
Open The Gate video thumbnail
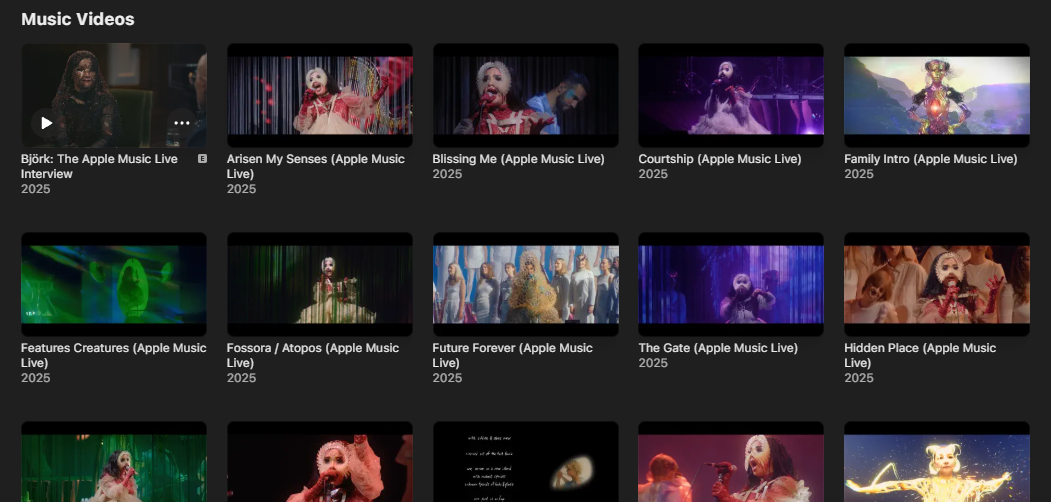click(x=731, y=284)
